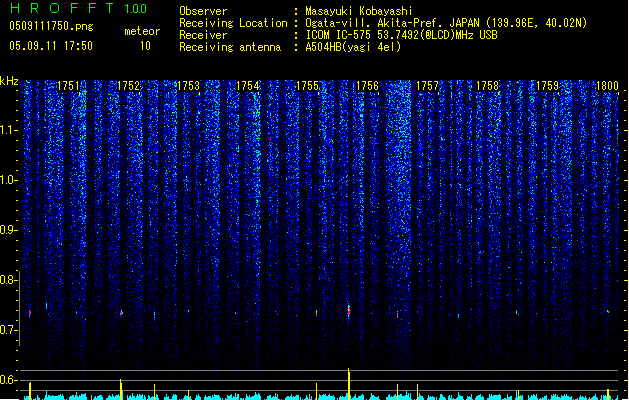Click time marker 1756

click(367, 86)
